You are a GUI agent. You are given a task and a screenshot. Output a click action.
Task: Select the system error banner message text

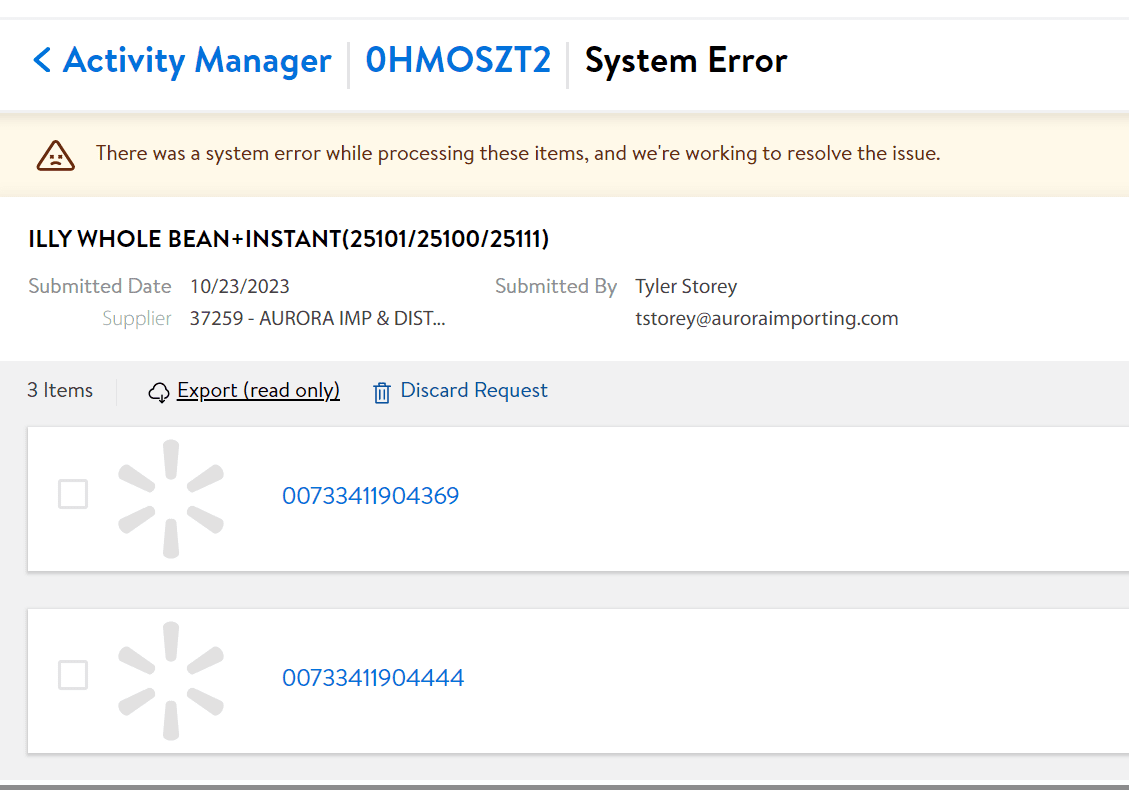tap(518, 153)
